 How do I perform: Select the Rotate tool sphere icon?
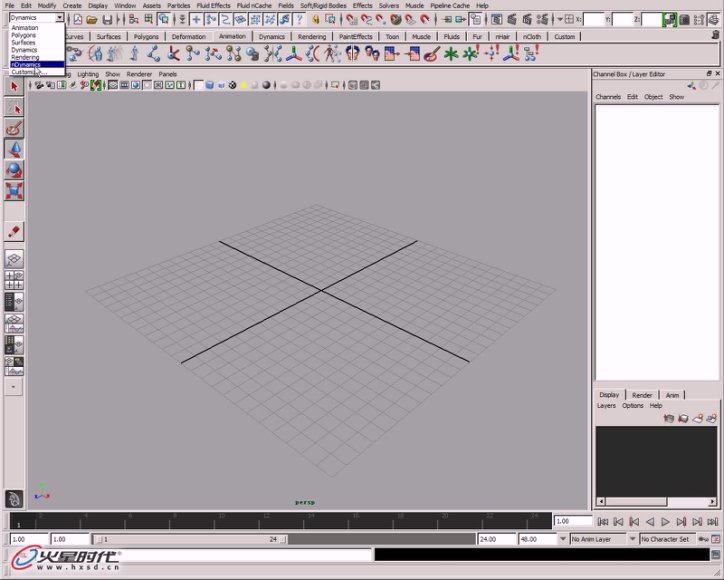[x=14, y=170]
